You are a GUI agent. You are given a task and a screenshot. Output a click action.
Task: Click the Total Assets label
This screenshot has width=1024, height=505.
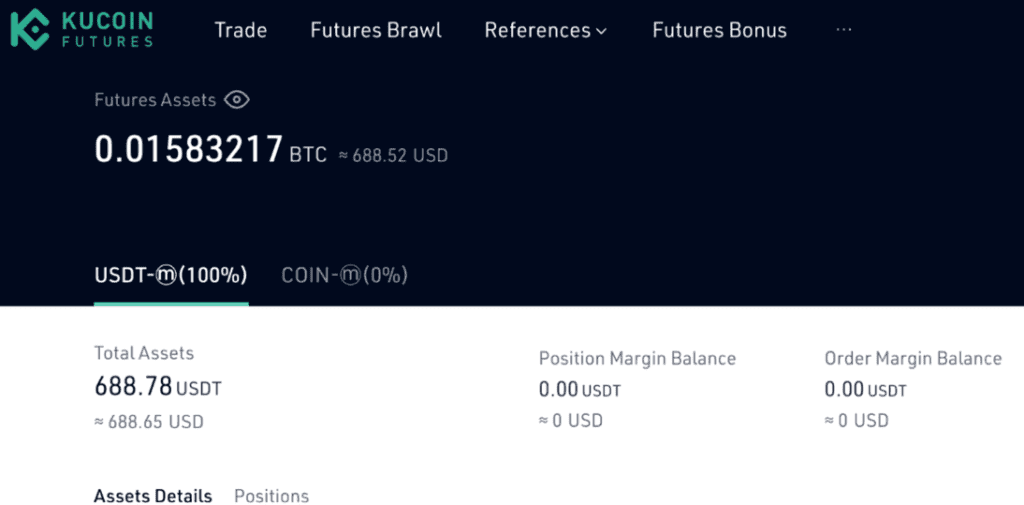144,353
